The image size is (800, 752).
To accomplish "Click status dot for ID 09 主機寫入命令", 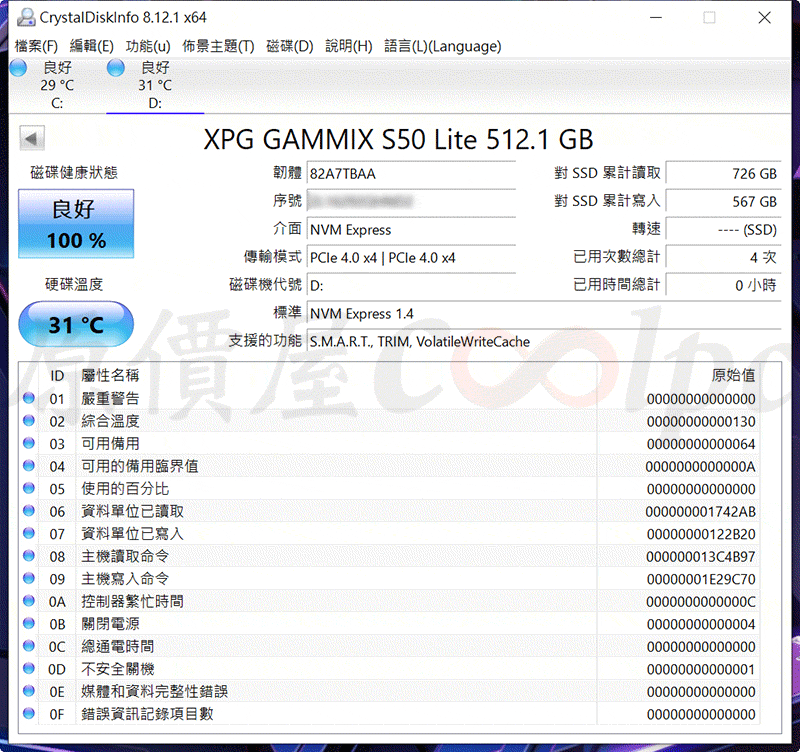I will [x=29, y=578].
